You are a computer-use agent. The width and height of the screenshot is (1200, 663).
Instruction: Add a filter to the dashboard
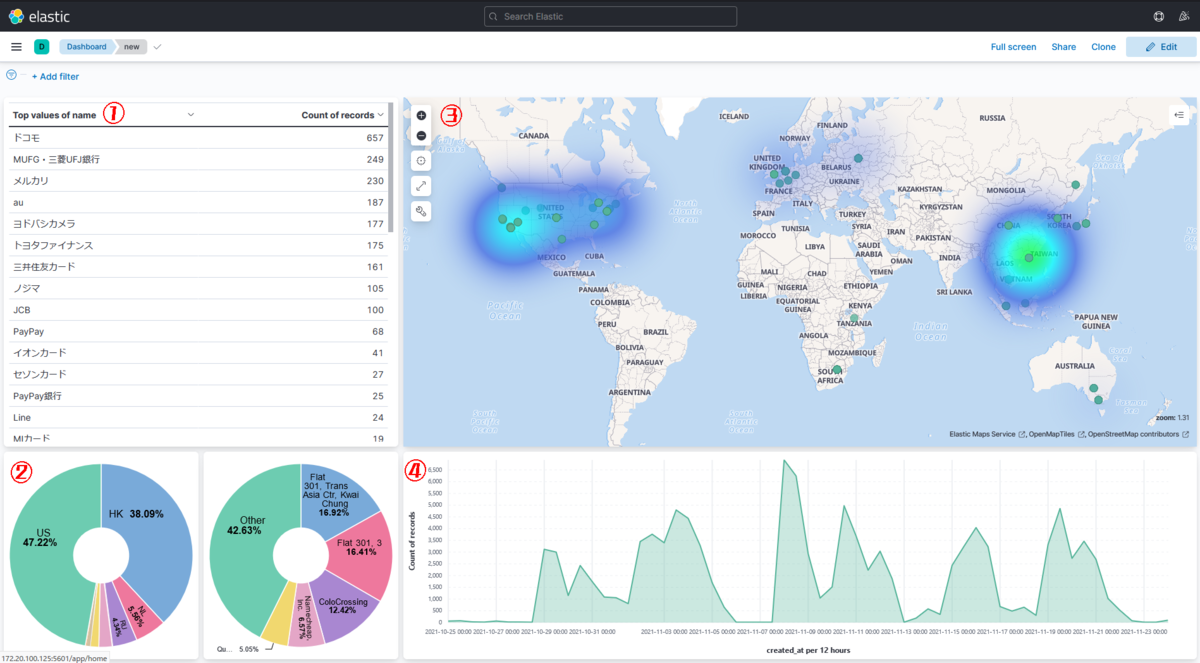(x=55, y=76)
